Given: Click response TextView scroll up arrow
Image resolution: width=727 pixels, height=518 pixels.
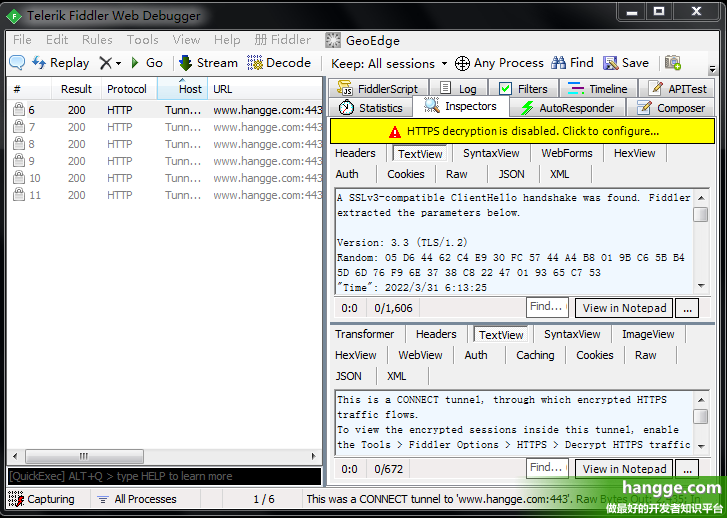Looking at the screenshot, I should 701,400.
